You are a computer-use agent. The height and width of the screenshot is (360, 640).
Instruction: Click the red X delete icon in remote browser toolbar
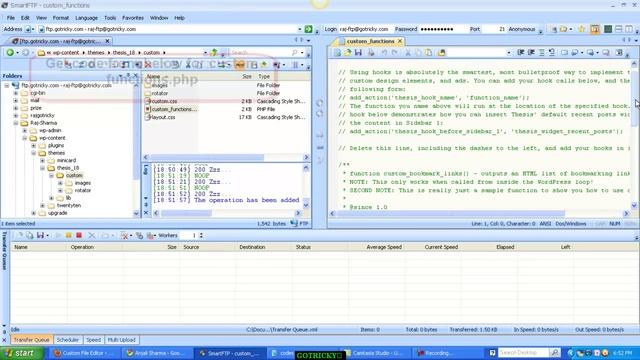coord(148,64)
